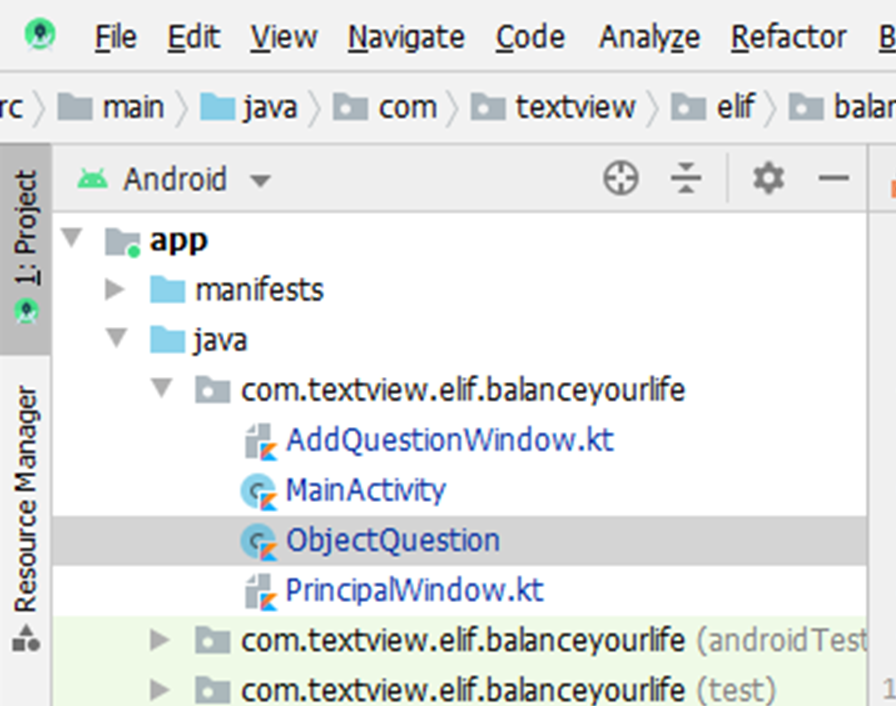Hide the Project tool window

tap(833, 178)
